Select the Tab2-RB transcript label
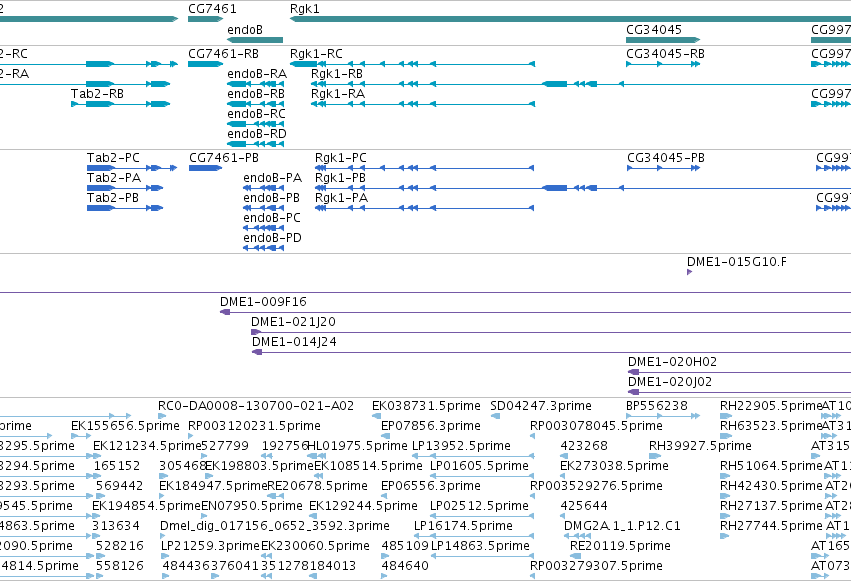This screenshot has width=851, height=581. 97,94
